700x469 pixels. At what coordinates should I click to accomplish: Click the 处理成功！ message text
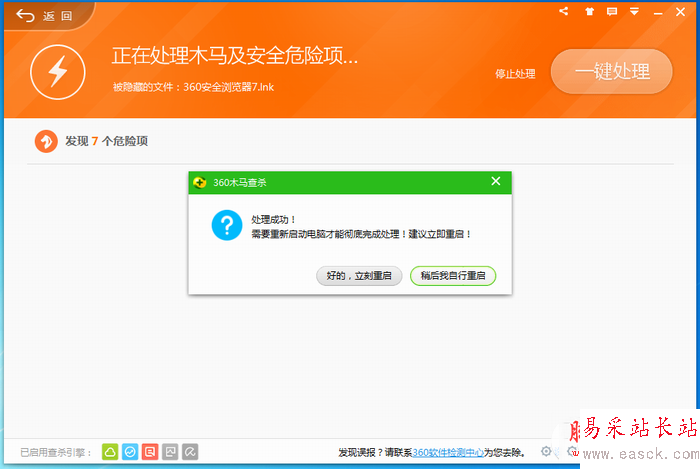click(x=273, y=220)
